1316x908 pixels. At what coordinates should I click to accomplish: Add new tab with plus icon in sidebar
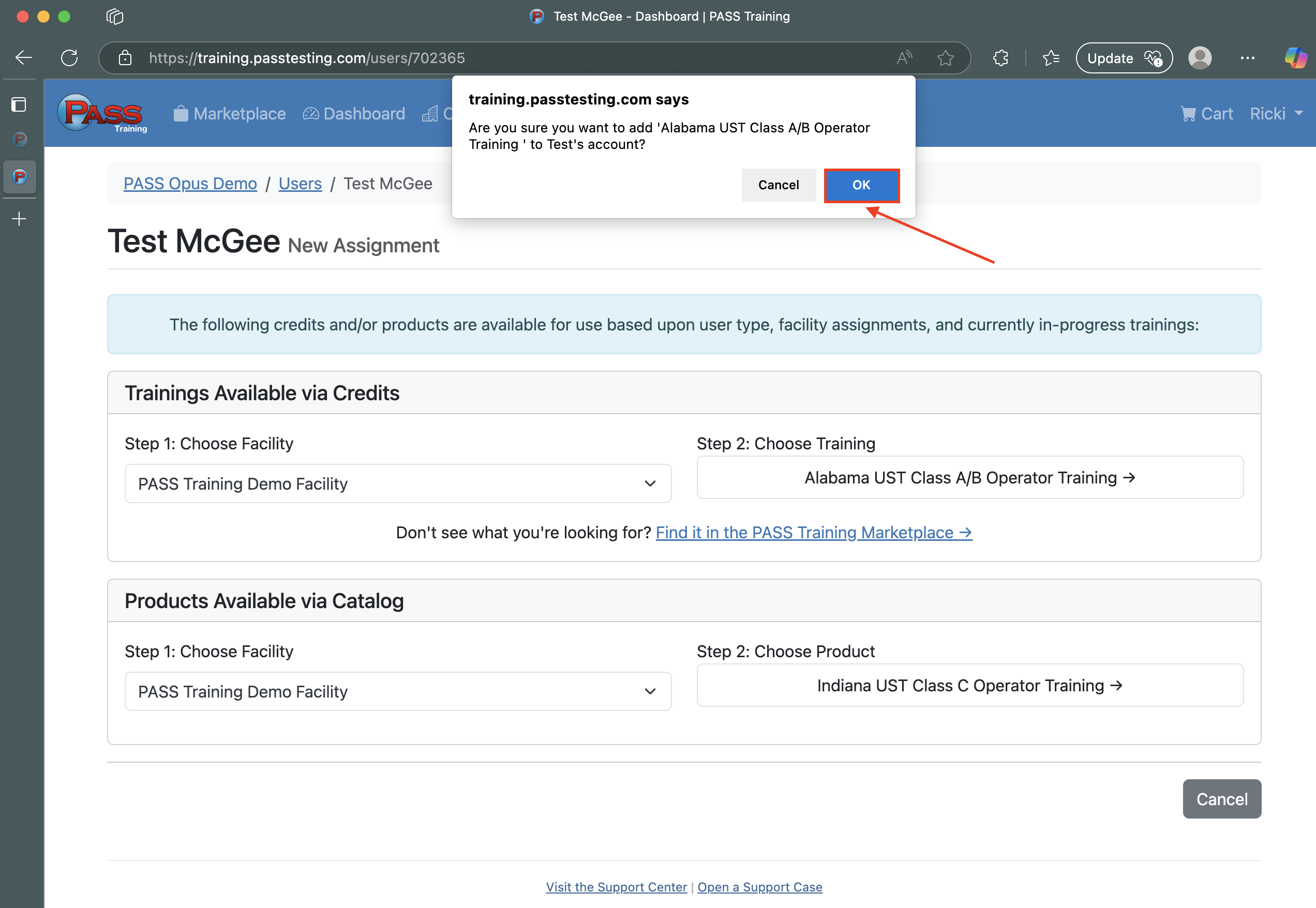pyautogui.click(x=19, y=219)
